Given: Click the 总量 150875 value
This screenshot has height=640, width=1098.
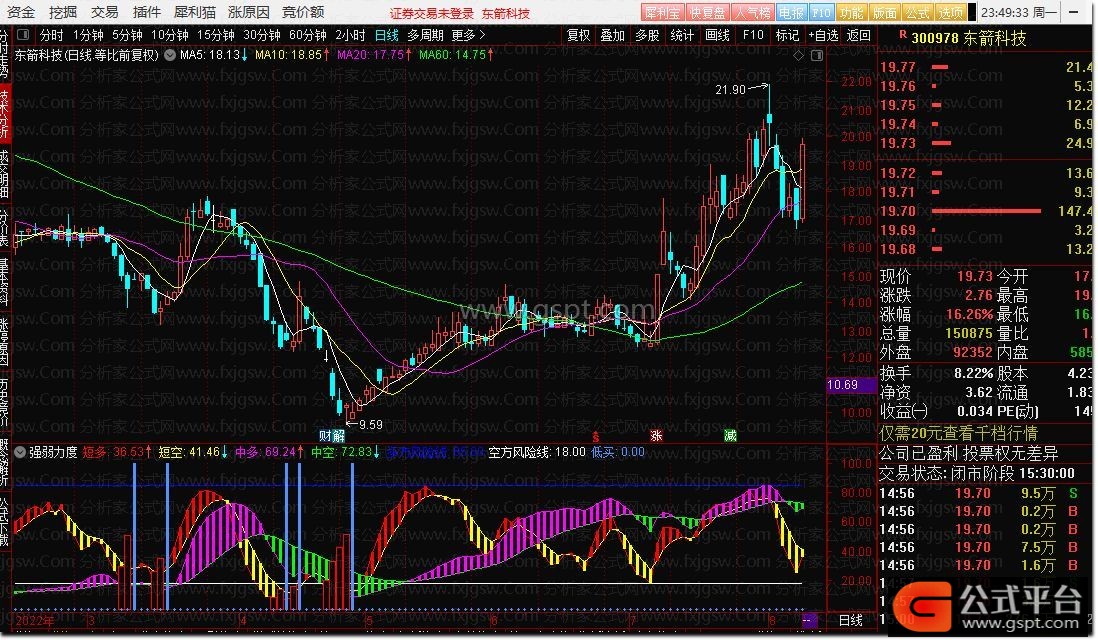Looking at the screenshot, I should tap(969, 333).
